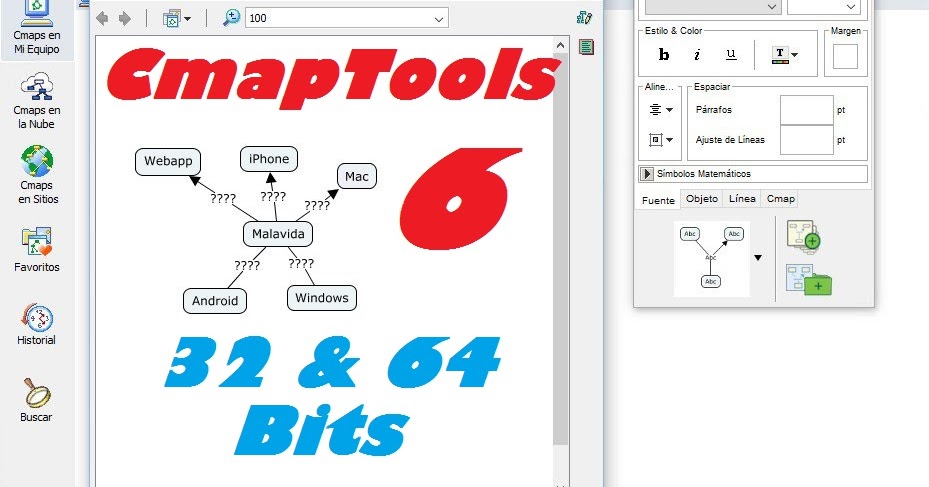Select the Mac concept node
Image resolution: width=929 pixels, height=487 pixels.
[357, 177]
